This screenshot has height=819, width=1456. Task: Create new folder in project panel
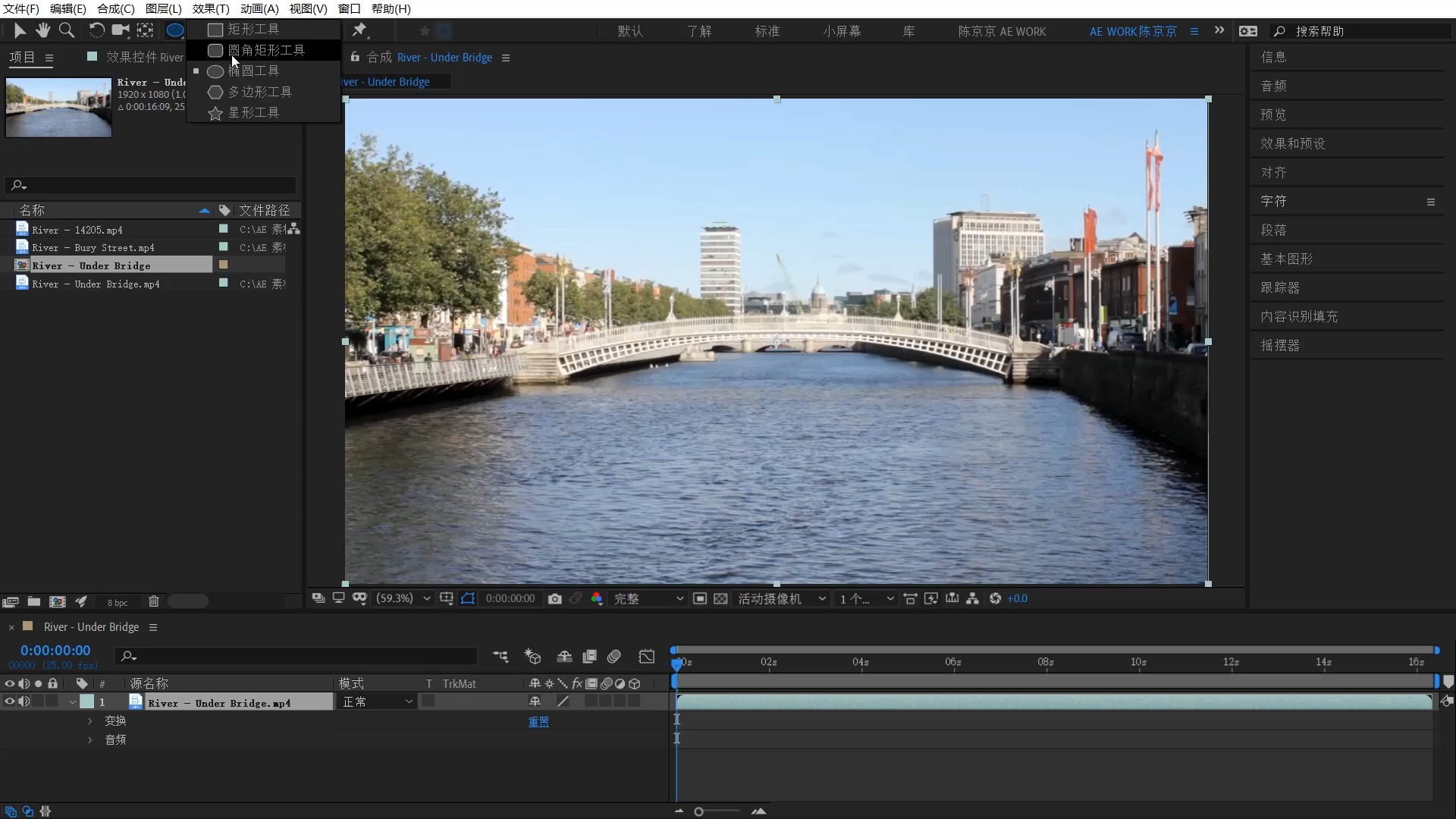point(34,601)
